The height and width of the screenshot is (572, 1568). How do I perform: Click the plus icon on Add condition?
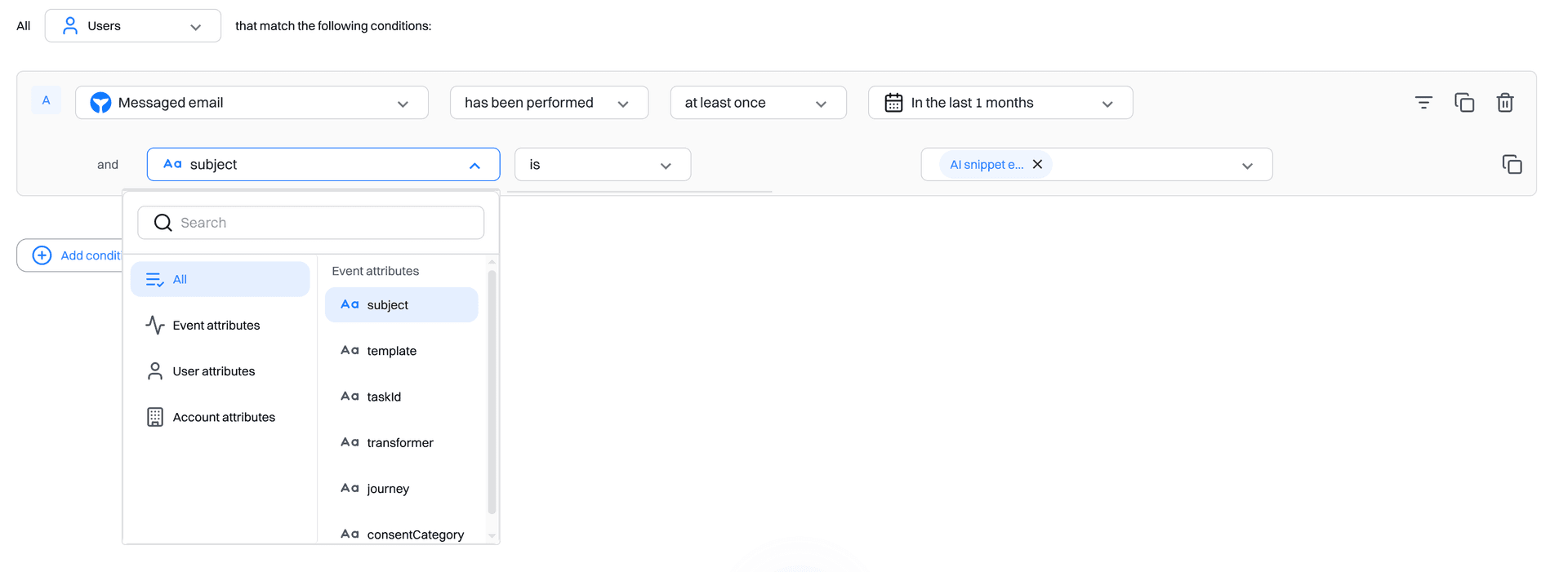(x=42, y=255)
